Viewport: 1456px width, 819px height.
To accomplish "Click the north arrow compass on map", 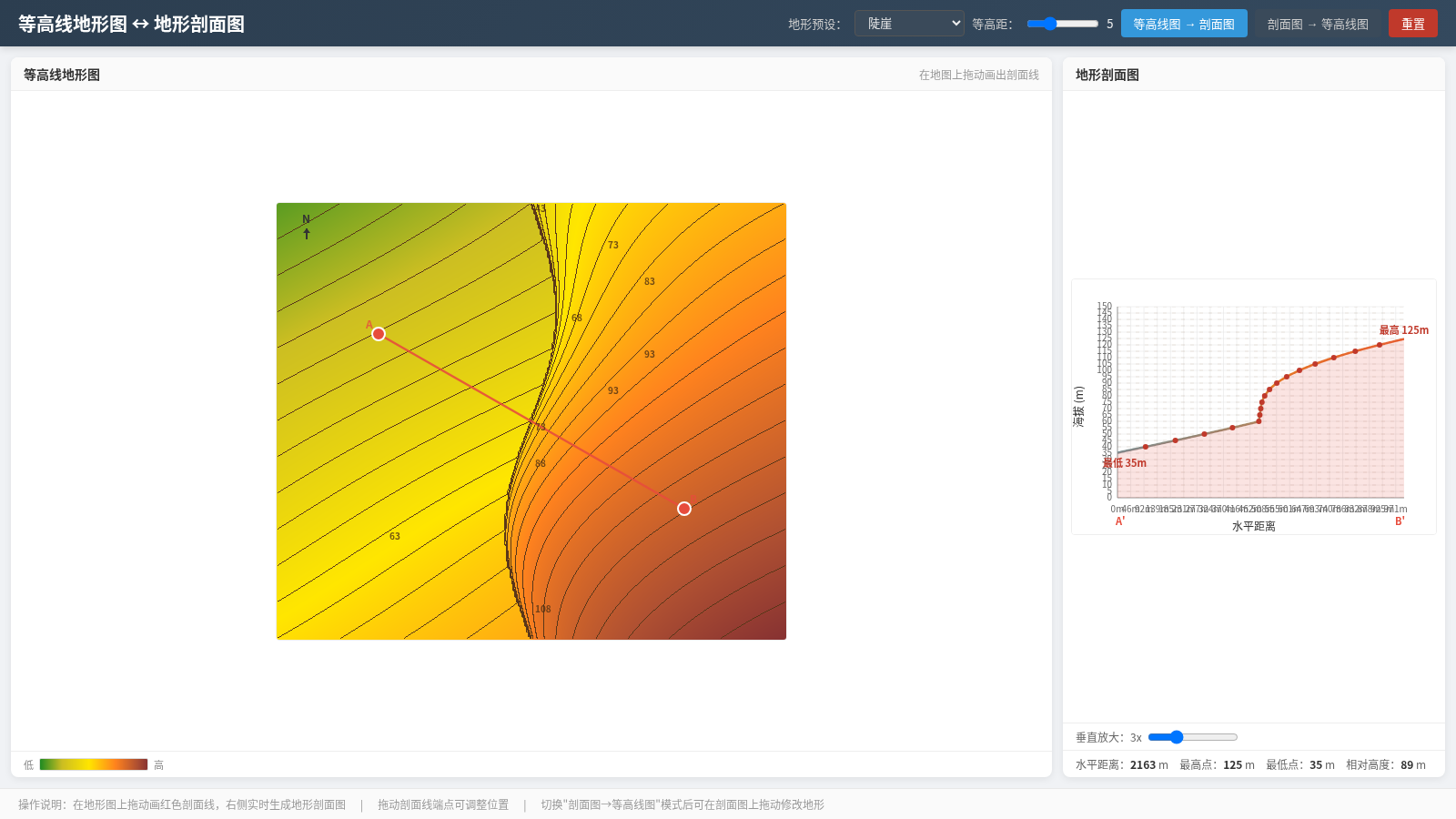I will click(307, 227).
